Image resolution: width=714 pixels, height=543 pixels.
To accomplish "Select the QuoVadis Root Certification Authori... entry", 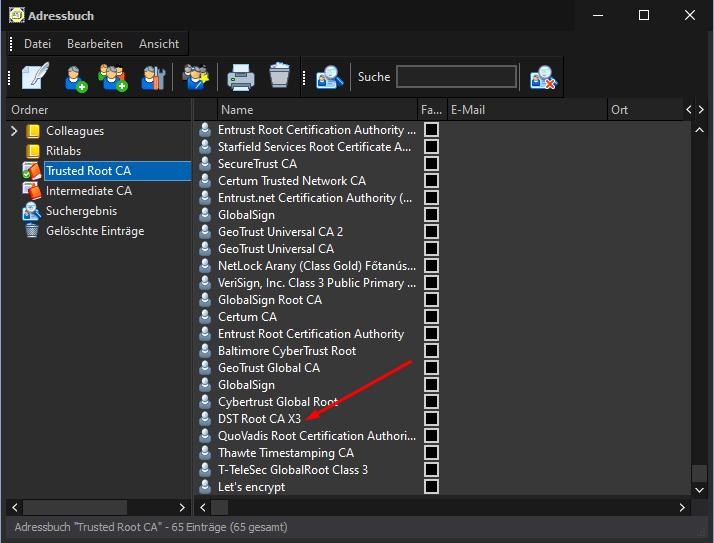I will point(316,435).
